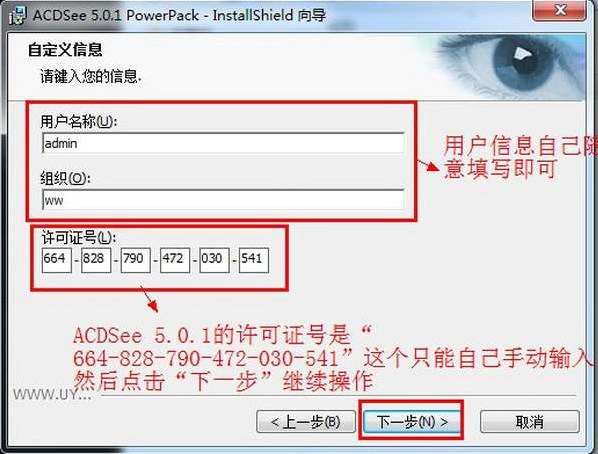
Task: Select the license box showing 790
Action: click(x=135, y=260)
